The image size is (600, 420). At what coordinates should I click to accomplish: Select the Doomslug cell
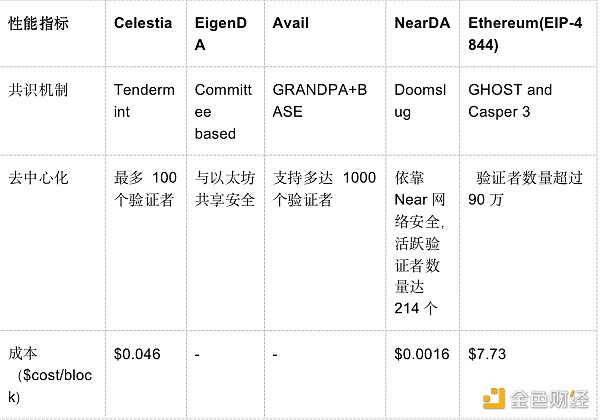419,100
